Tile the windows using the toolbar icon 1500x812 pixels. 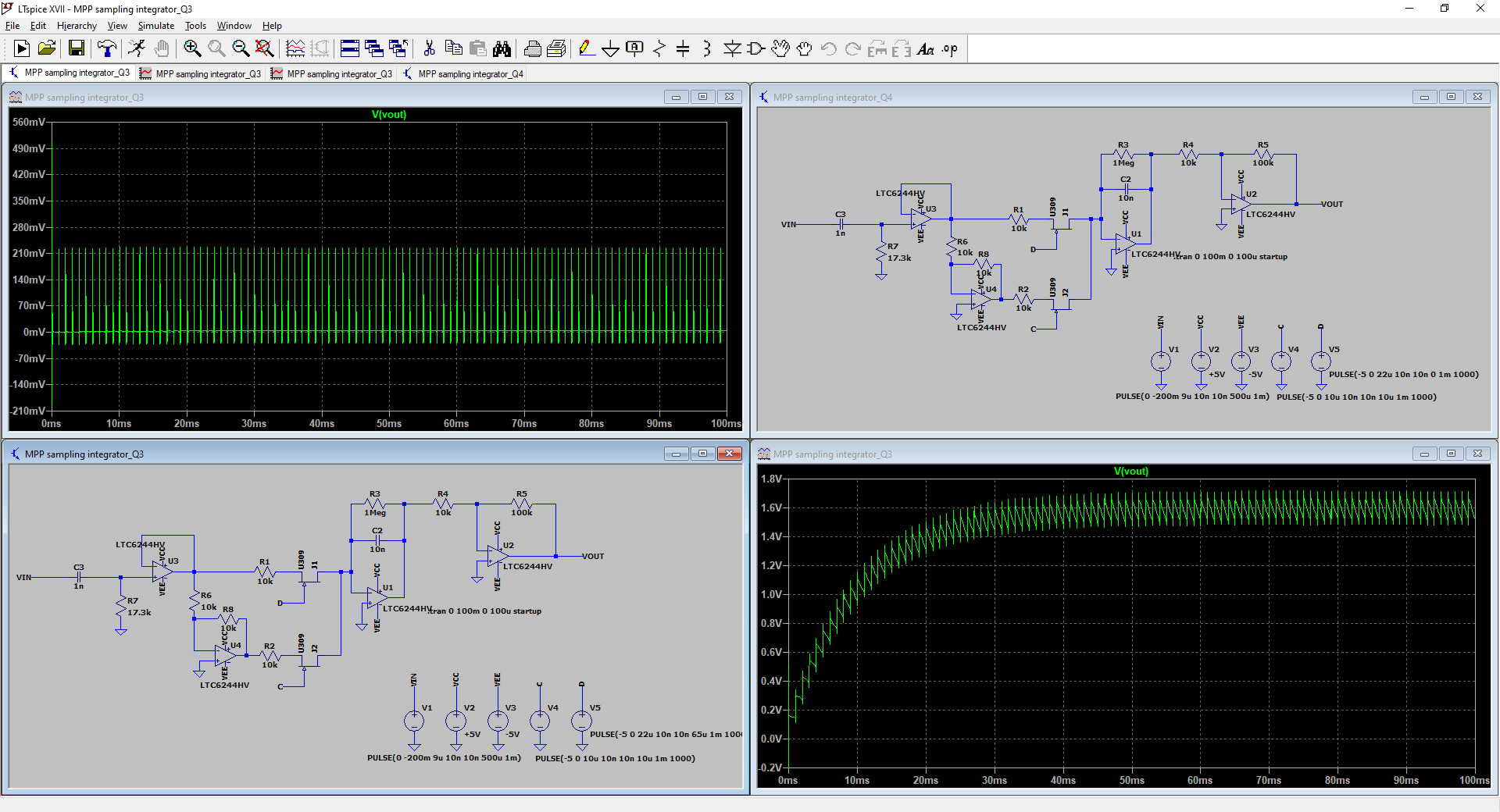tap(350, 49)
